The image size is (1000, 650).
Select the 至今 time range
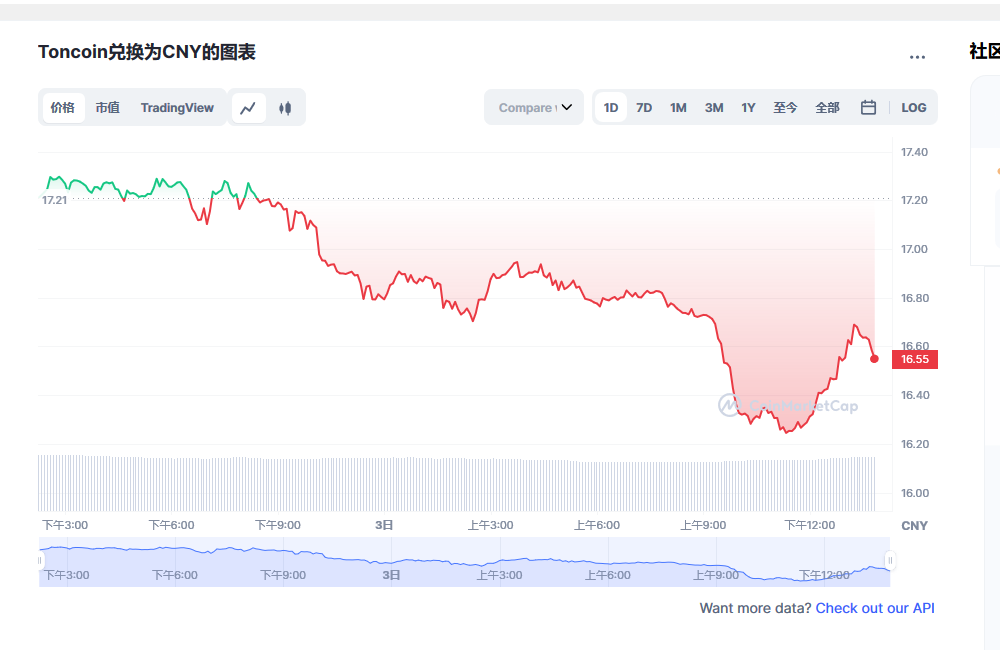(785, 108)
